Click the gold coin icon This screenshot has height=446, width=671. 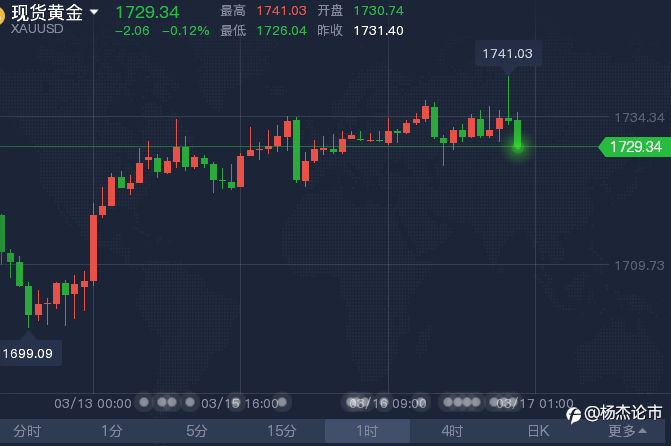click(x=3, y=13)
